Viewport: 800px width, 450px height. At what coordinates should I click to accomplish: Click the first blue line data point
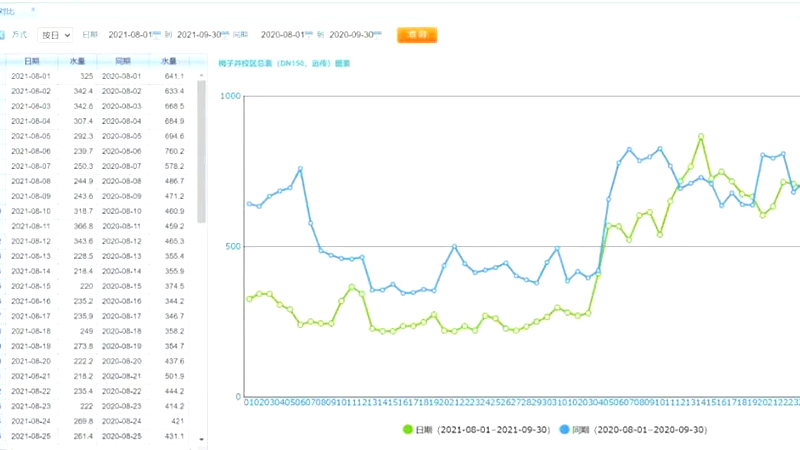coord(249,204)
